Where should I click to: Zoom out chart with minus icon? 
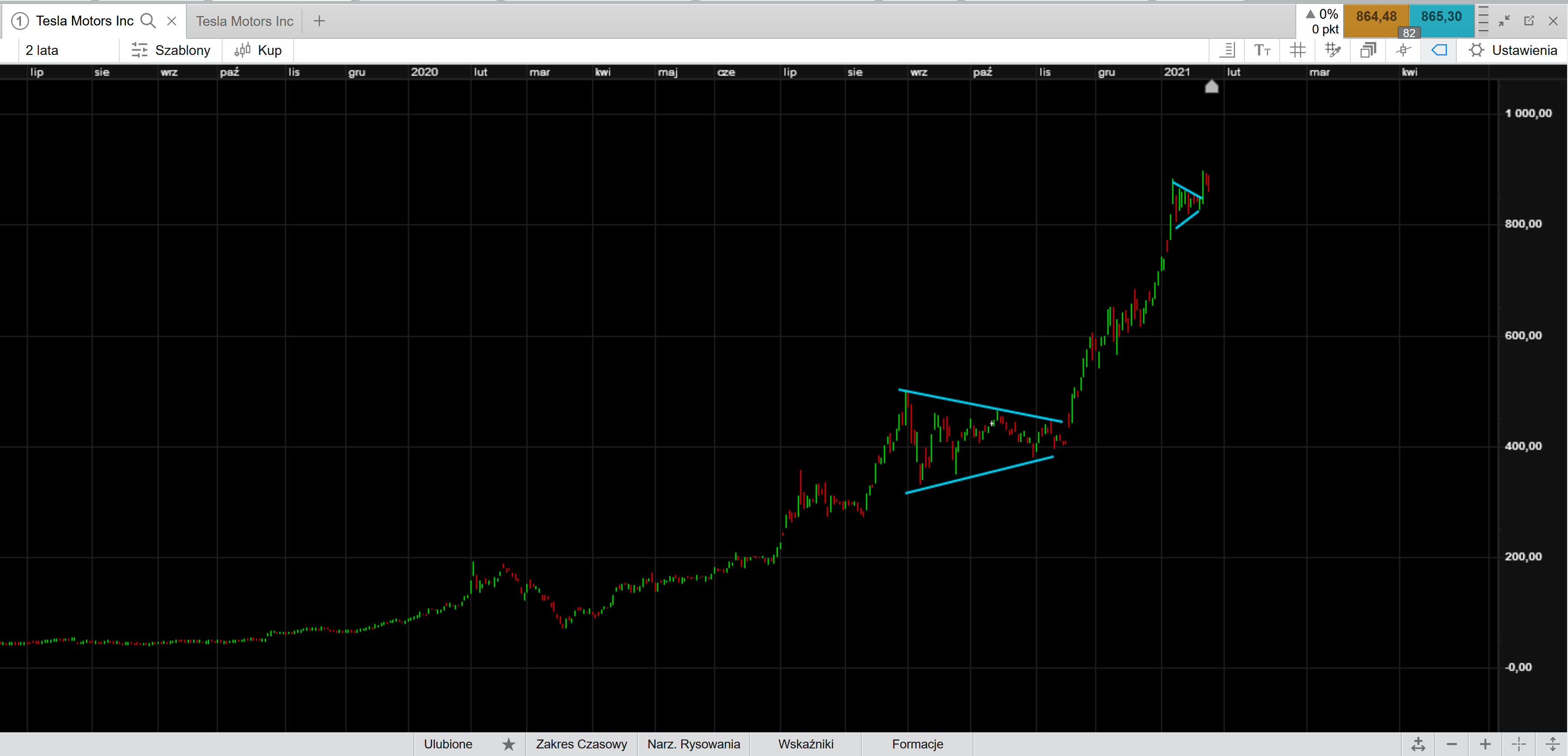coord(1452,744)
